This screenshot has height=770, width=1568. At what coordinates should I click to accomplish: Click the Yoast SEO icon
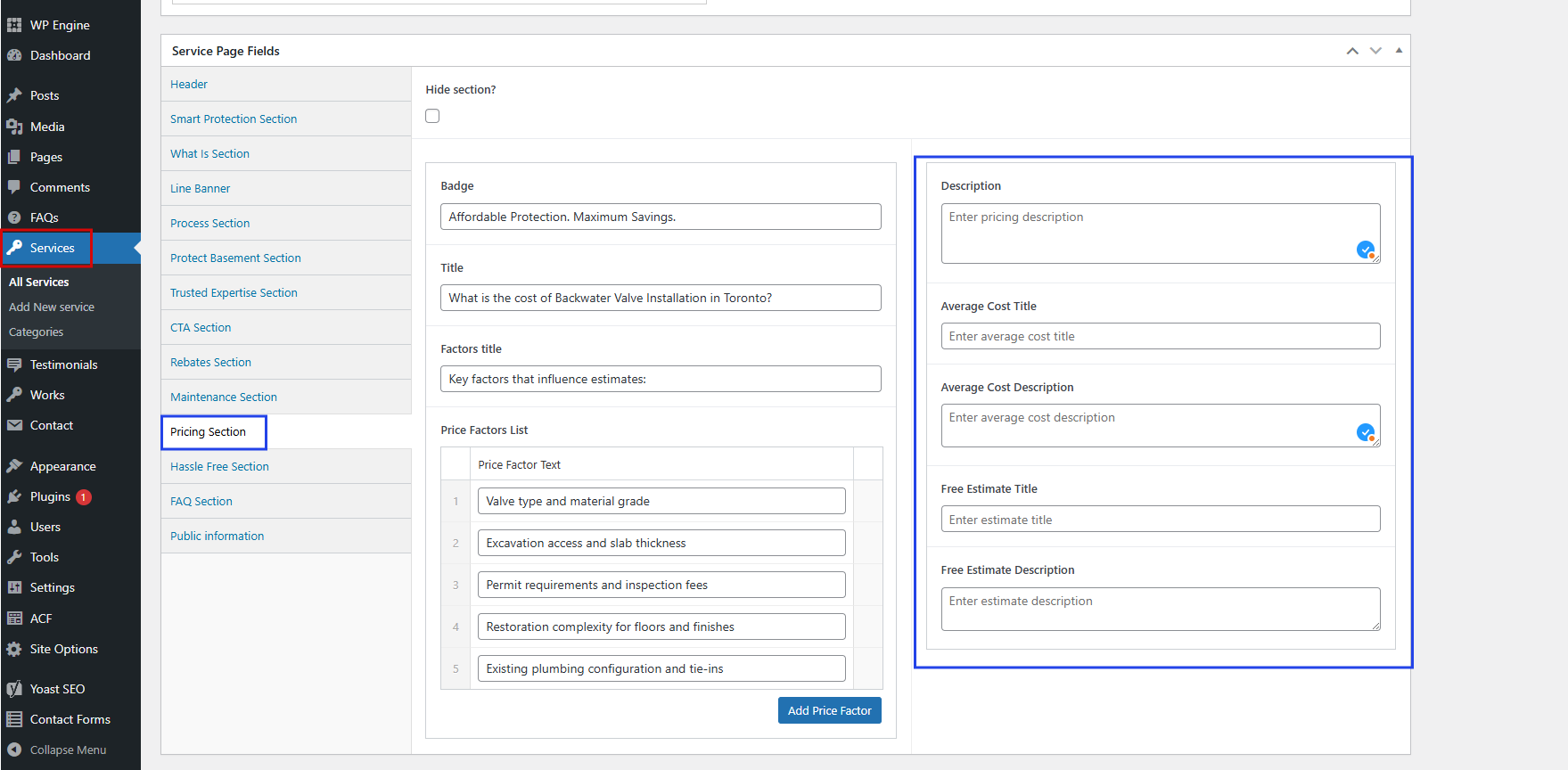coord(14,689)
